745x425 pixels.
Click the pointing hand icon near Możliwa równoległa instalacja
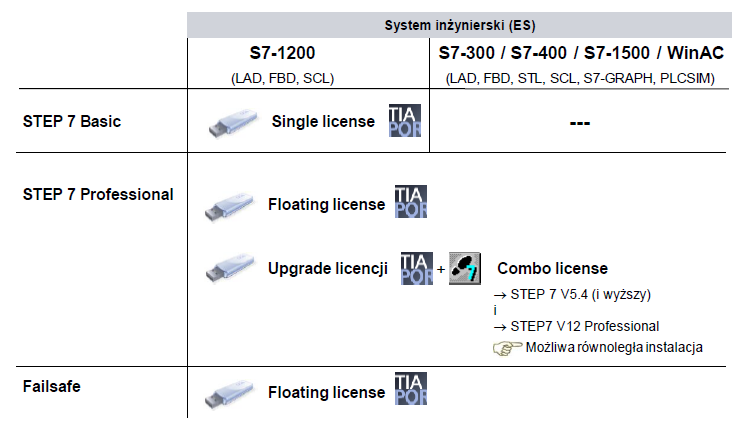tap(506, 347)
